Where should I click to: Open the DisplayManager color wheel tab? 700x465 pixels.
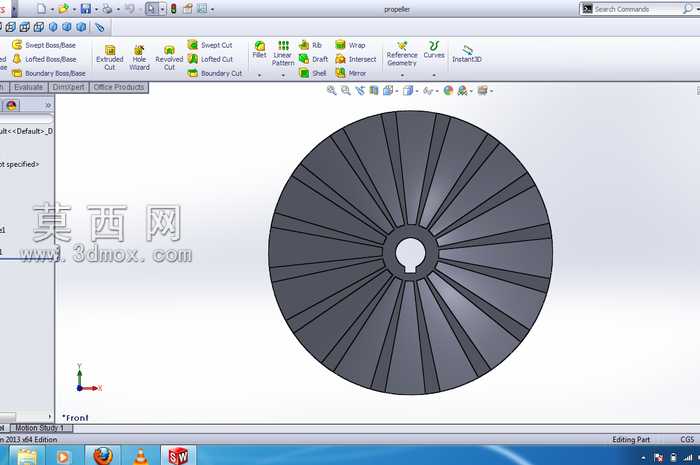[x=12, y=105]
